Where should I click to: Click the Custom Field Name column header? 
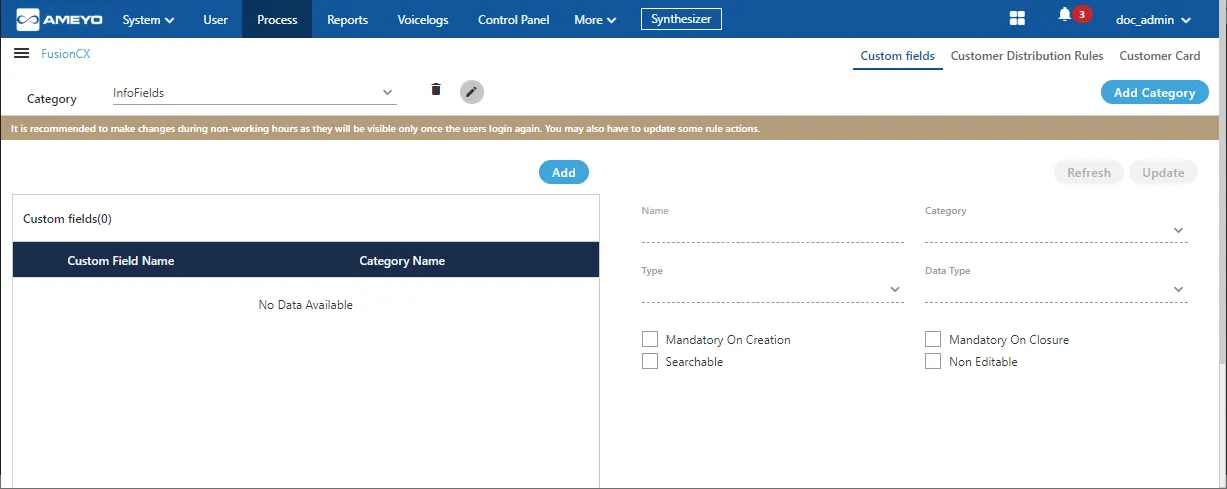121,260
